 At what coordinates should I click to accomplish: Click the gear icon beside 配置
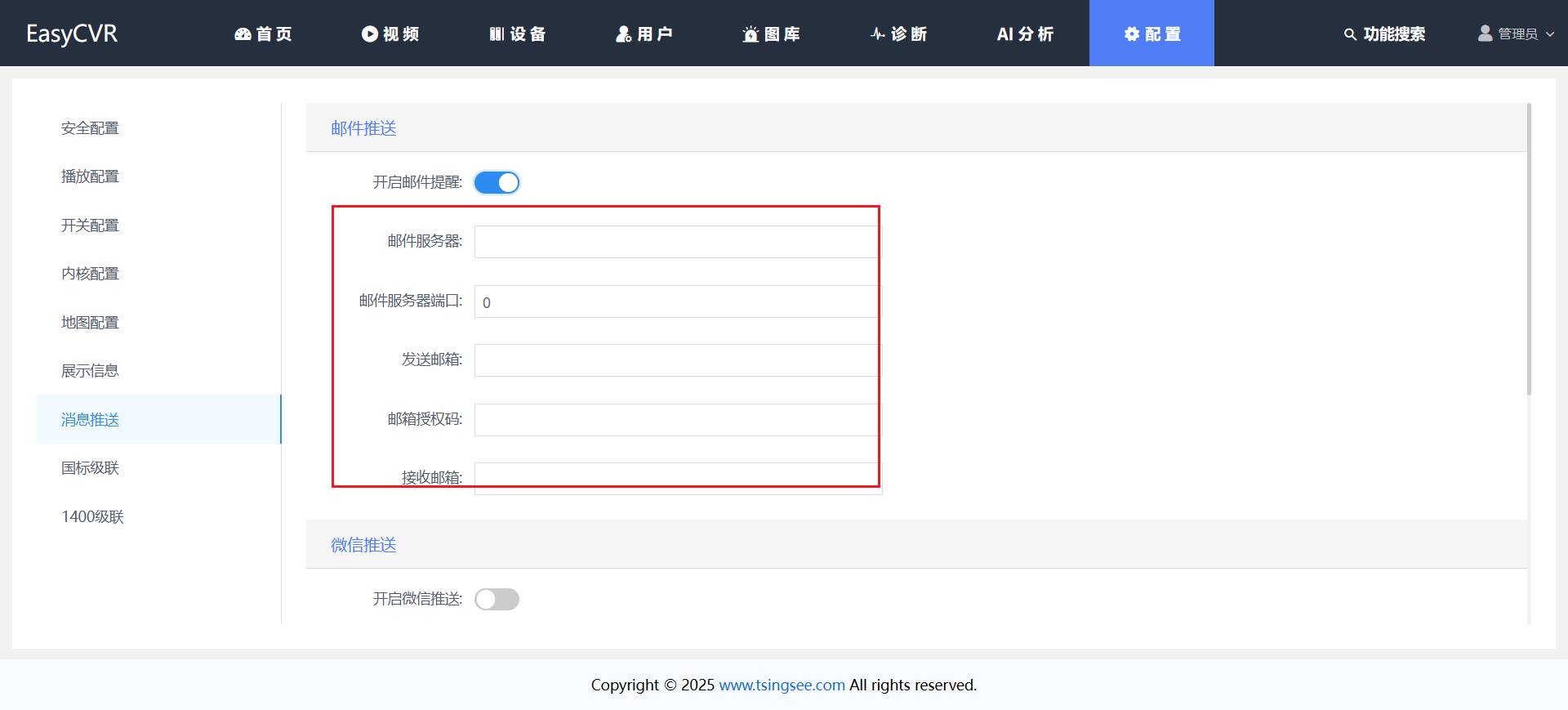[x=1131, y=33]
